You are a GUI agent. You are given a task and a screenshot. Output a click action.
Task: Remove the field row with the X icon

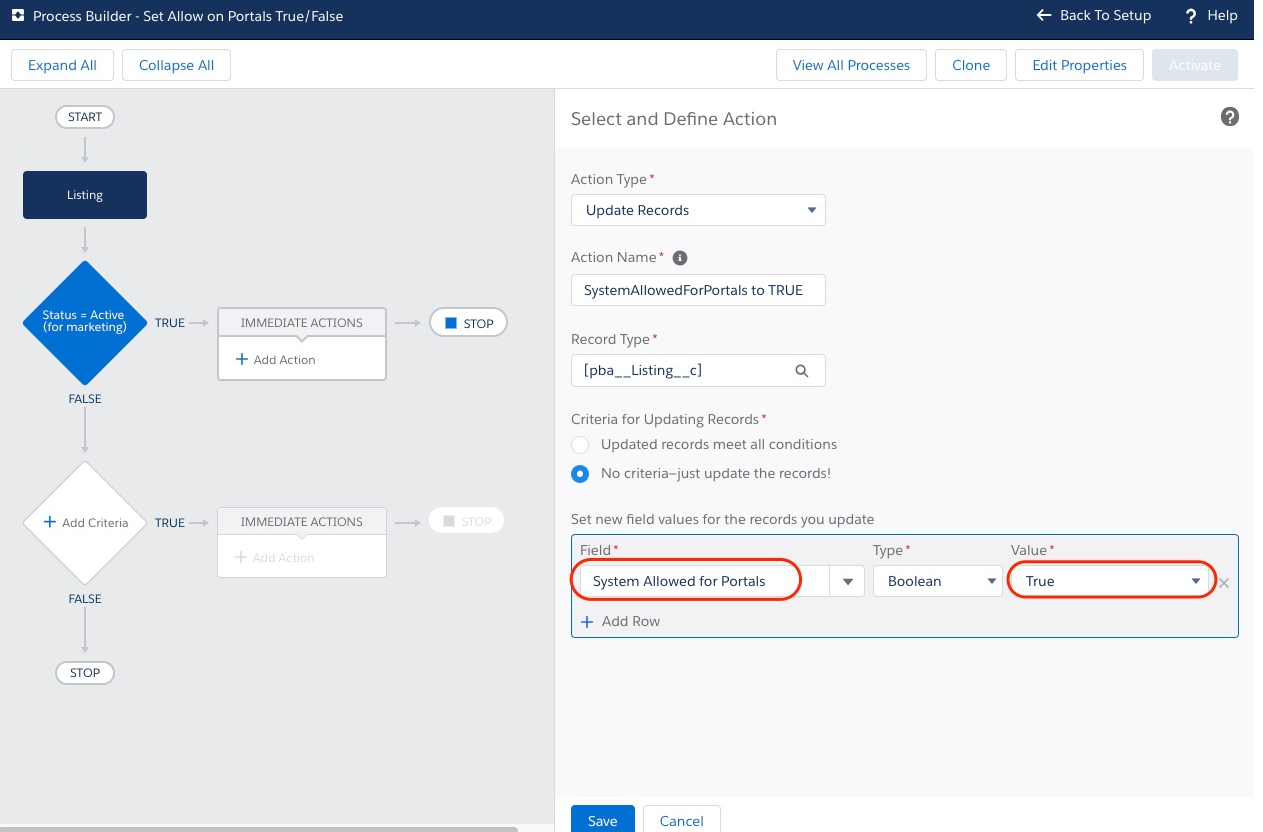click(x=1223, y=582)
